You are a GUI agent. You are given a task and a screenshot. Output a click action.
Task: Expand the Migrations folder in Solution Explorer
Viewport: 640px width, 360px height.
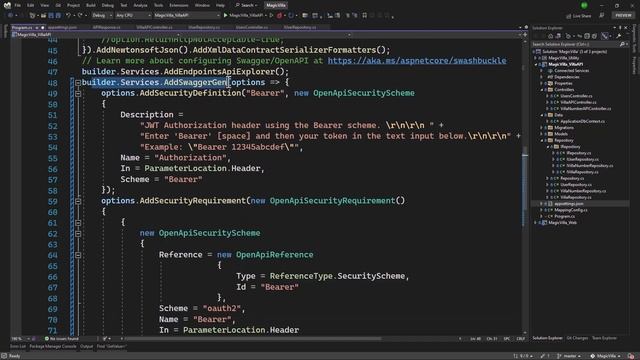point(542,128)
